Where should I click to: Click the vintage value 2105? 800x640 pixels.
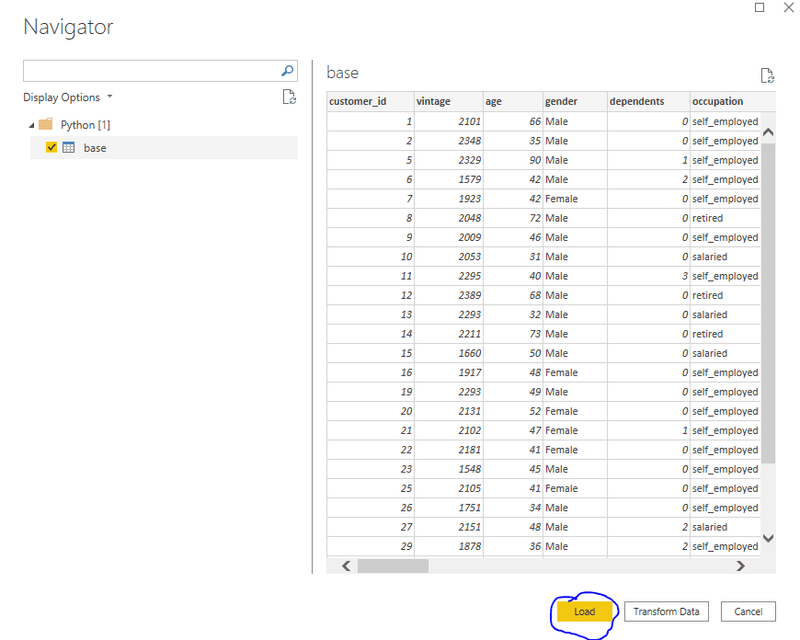point(469,488)
